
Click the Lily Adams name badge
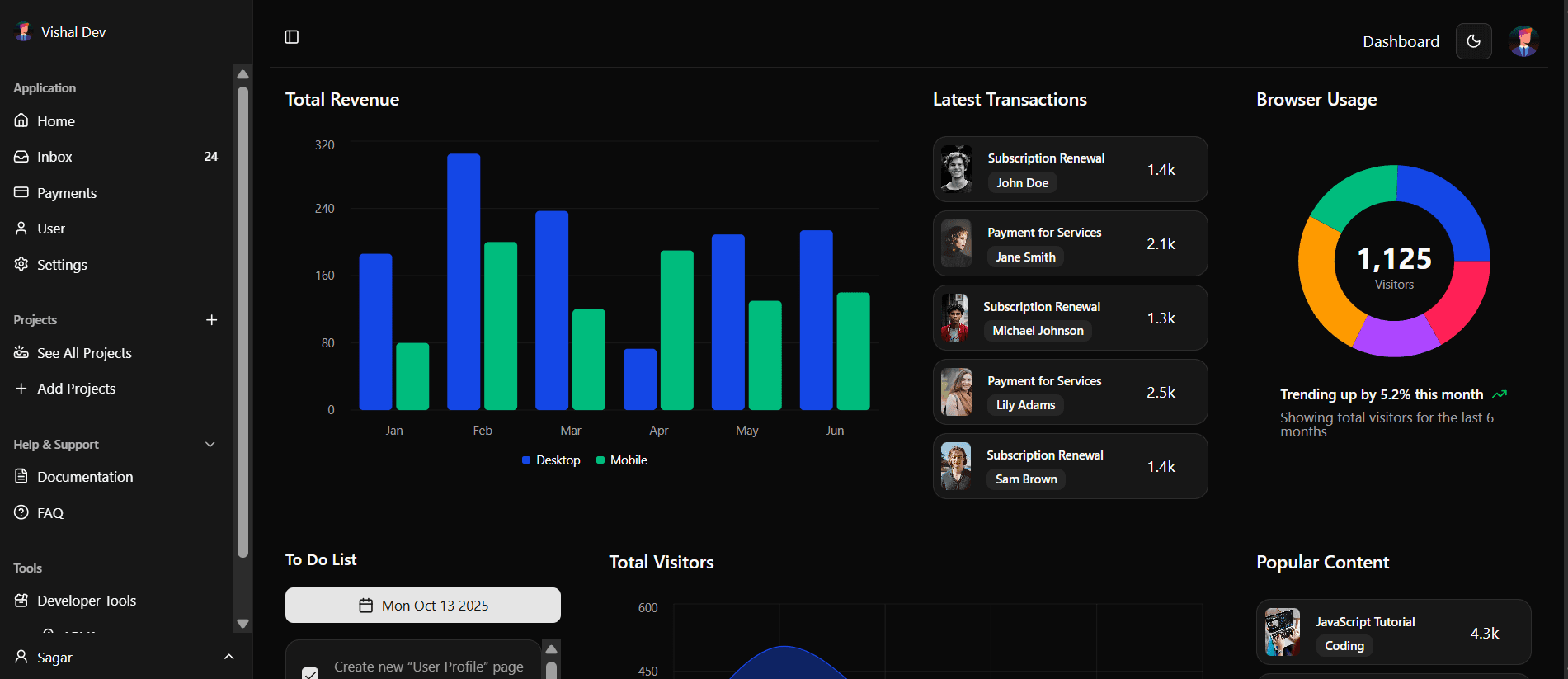[x=1025, y=405]
